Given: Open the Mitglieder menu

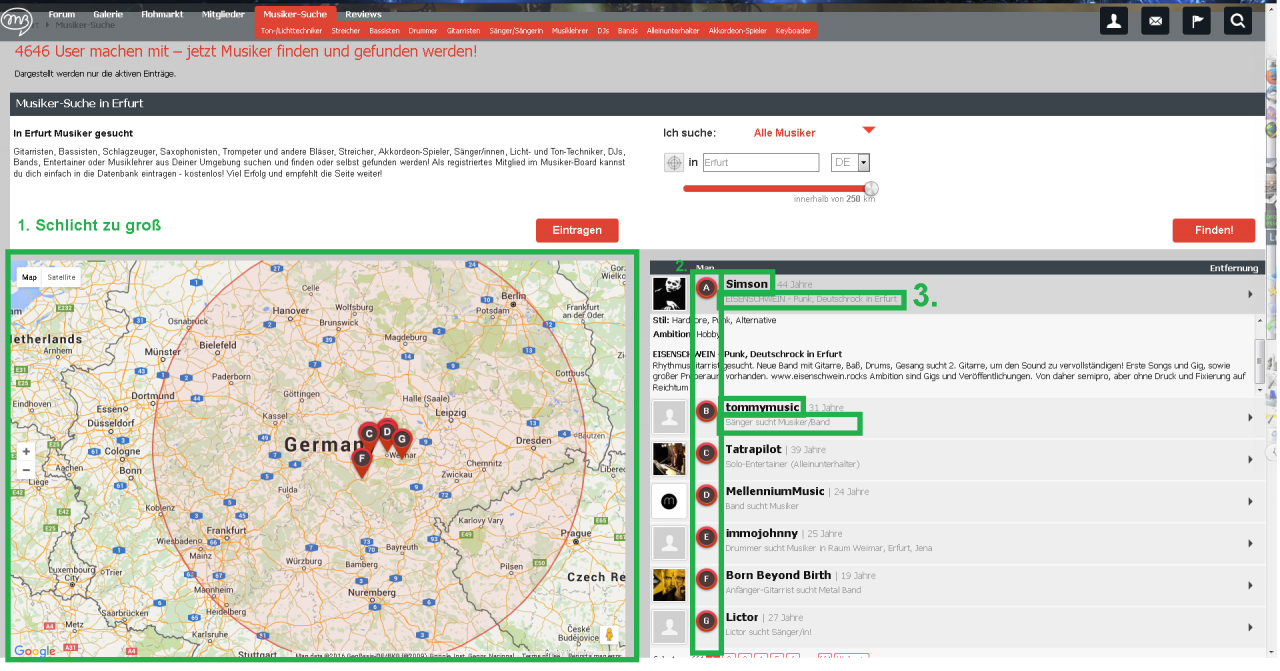Looking at the screenshot, I should [223, 14].
